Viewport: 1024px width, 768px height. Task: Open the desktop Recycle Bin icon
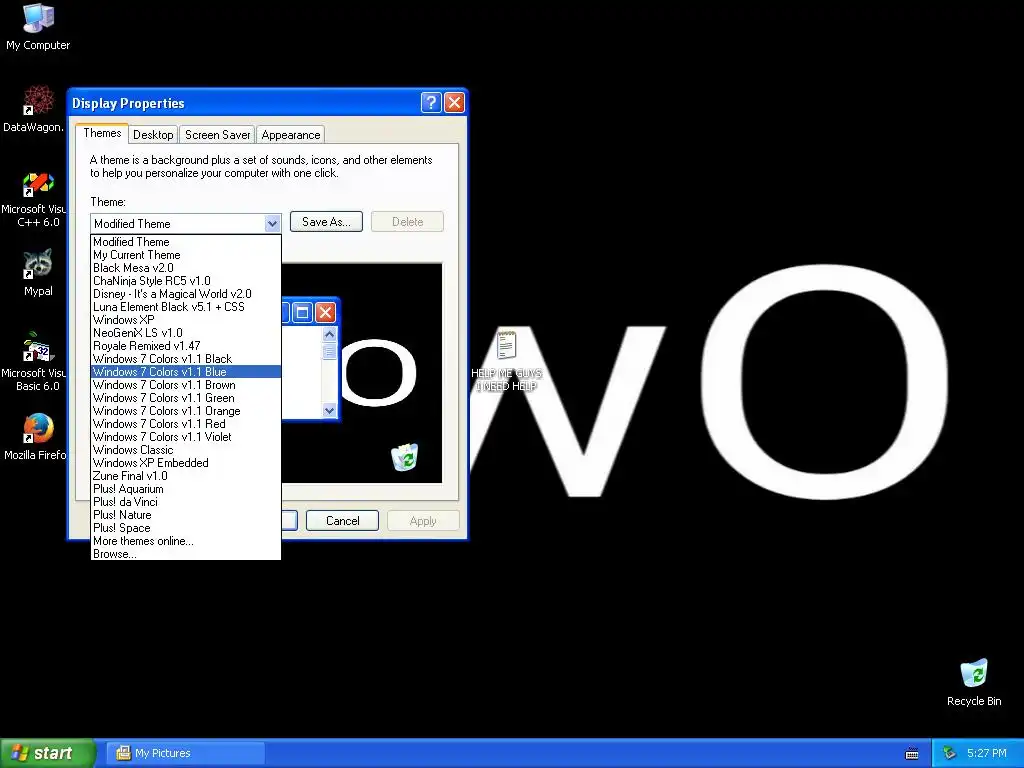[974, 682]
